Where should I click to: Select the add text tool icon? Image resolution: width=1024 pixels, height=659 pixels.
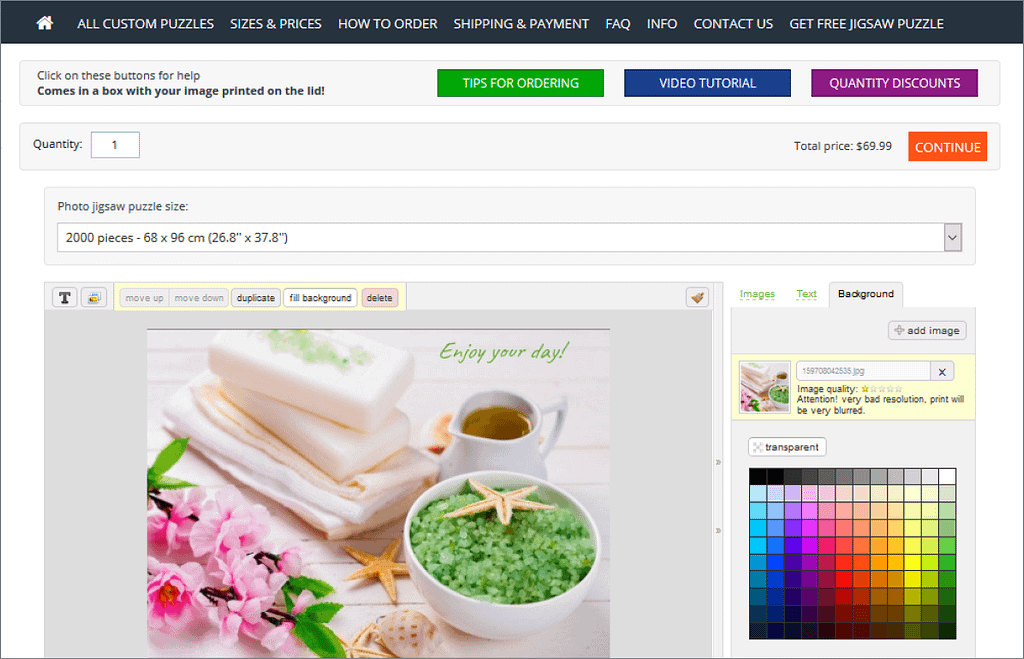click(x=65, y=297)
